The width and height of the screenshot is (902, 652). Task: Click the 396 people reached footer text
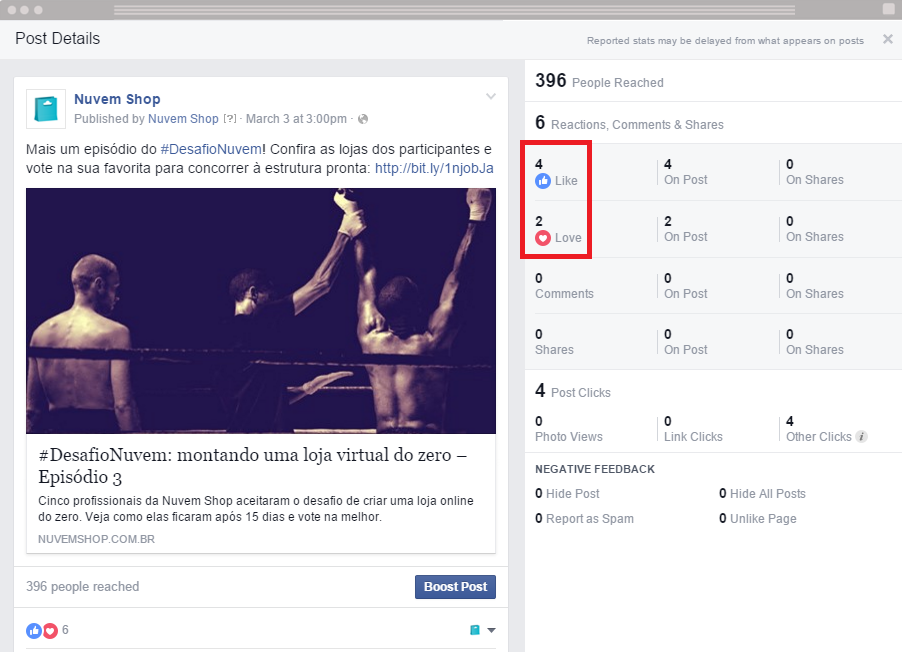(82, 586)
